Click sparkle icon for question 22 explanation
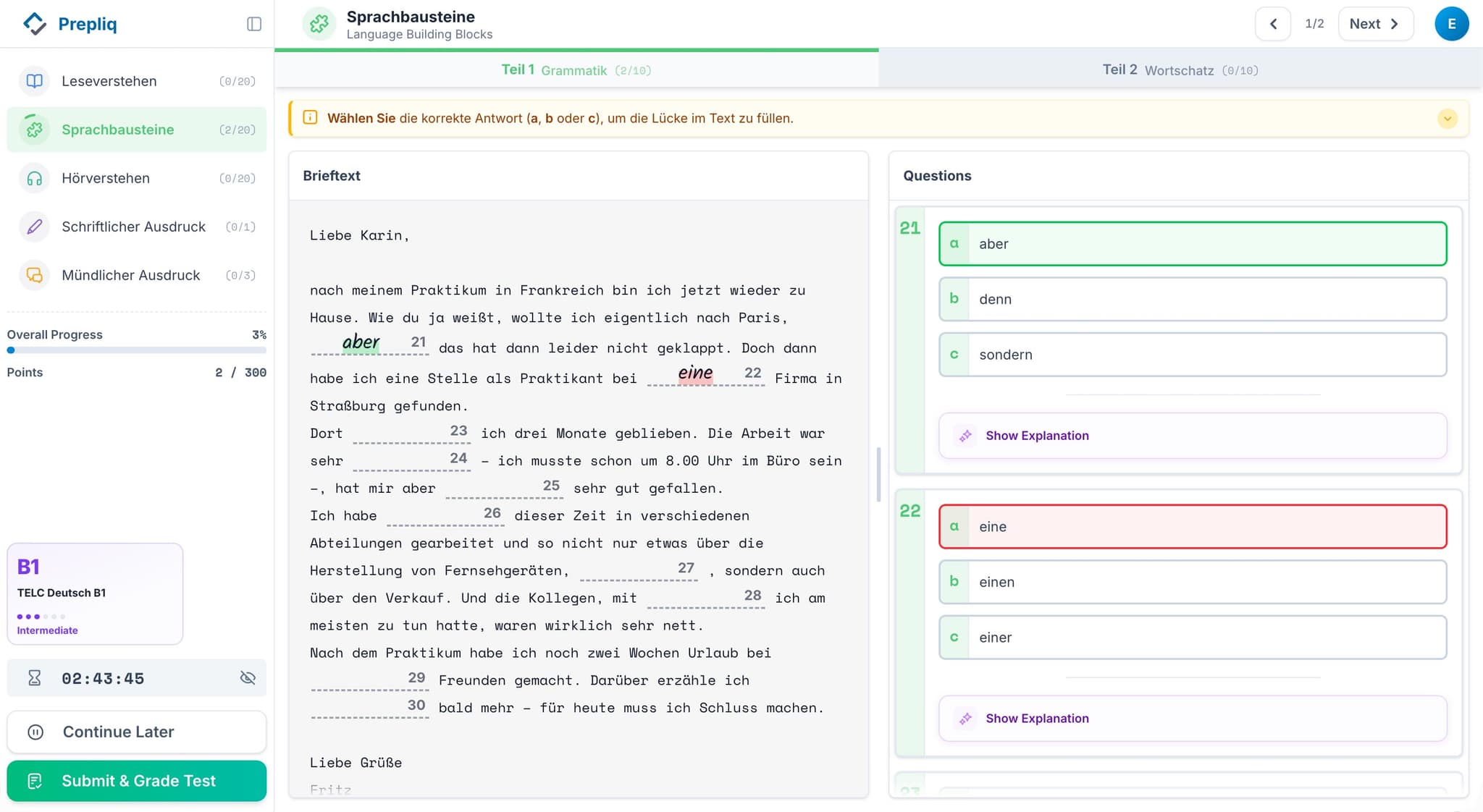This screenshot has height=812, width=1483. click(965, 719)
